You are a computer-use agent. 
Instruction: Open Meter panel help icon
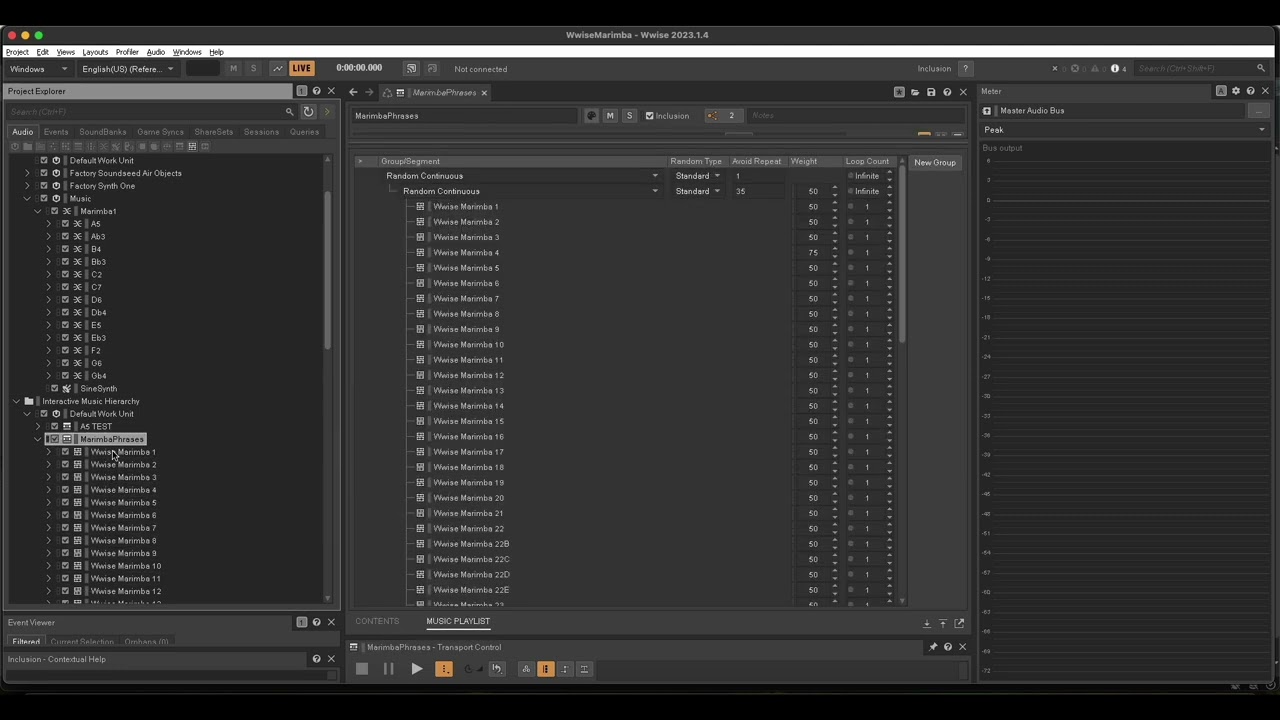(1250, 91)
